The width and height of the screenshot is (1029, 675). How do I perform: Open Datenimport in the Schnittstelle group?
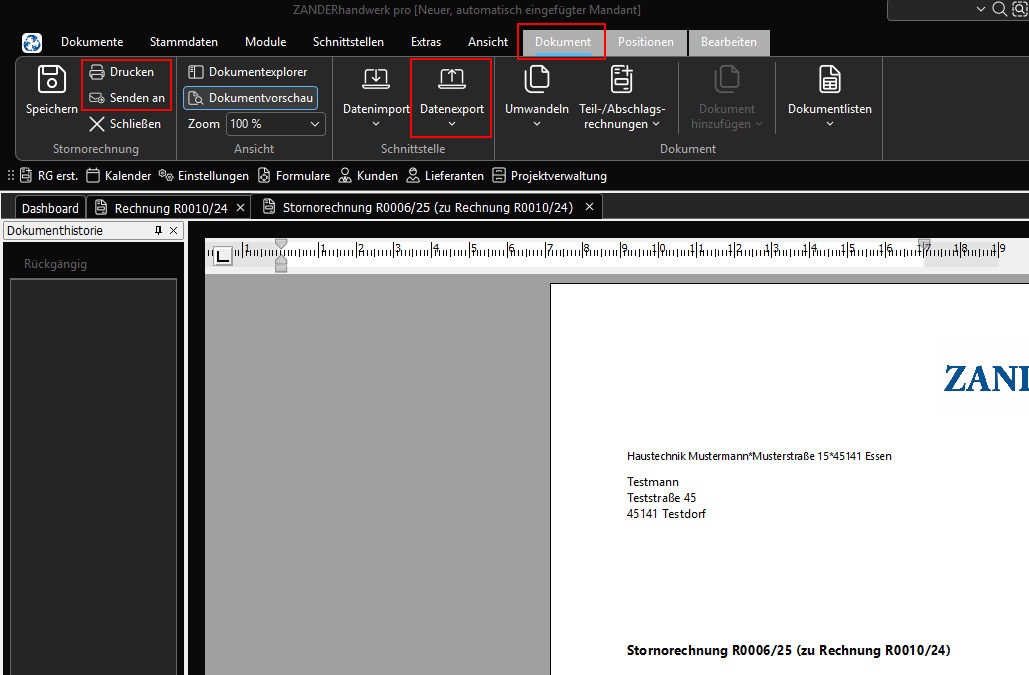(x=376, y=80)
